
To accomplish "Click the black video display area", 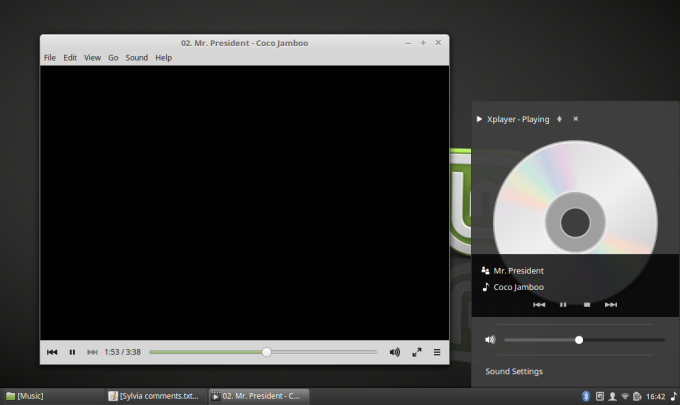I will [245, 202].
